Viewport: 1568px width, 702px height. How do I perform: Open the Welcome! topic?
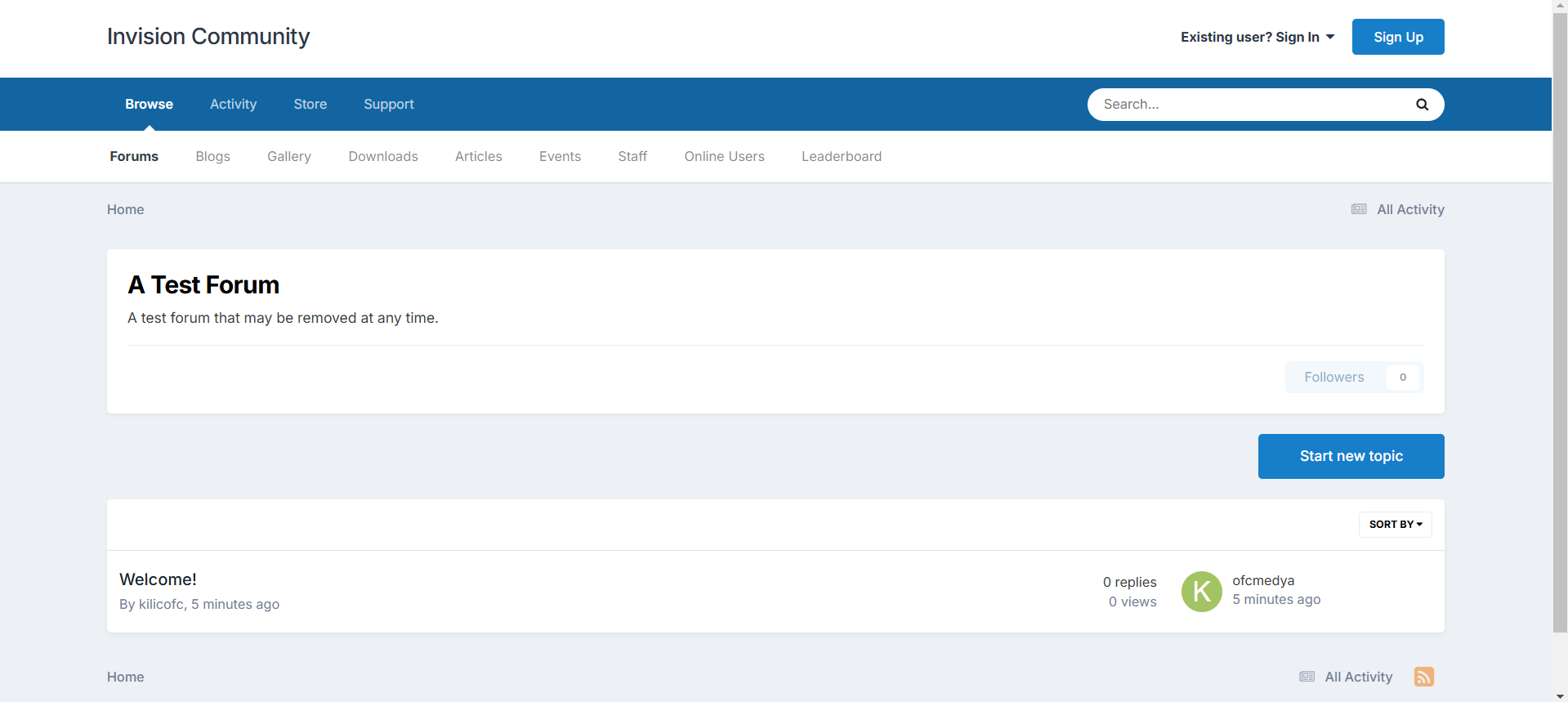(158, 579)
